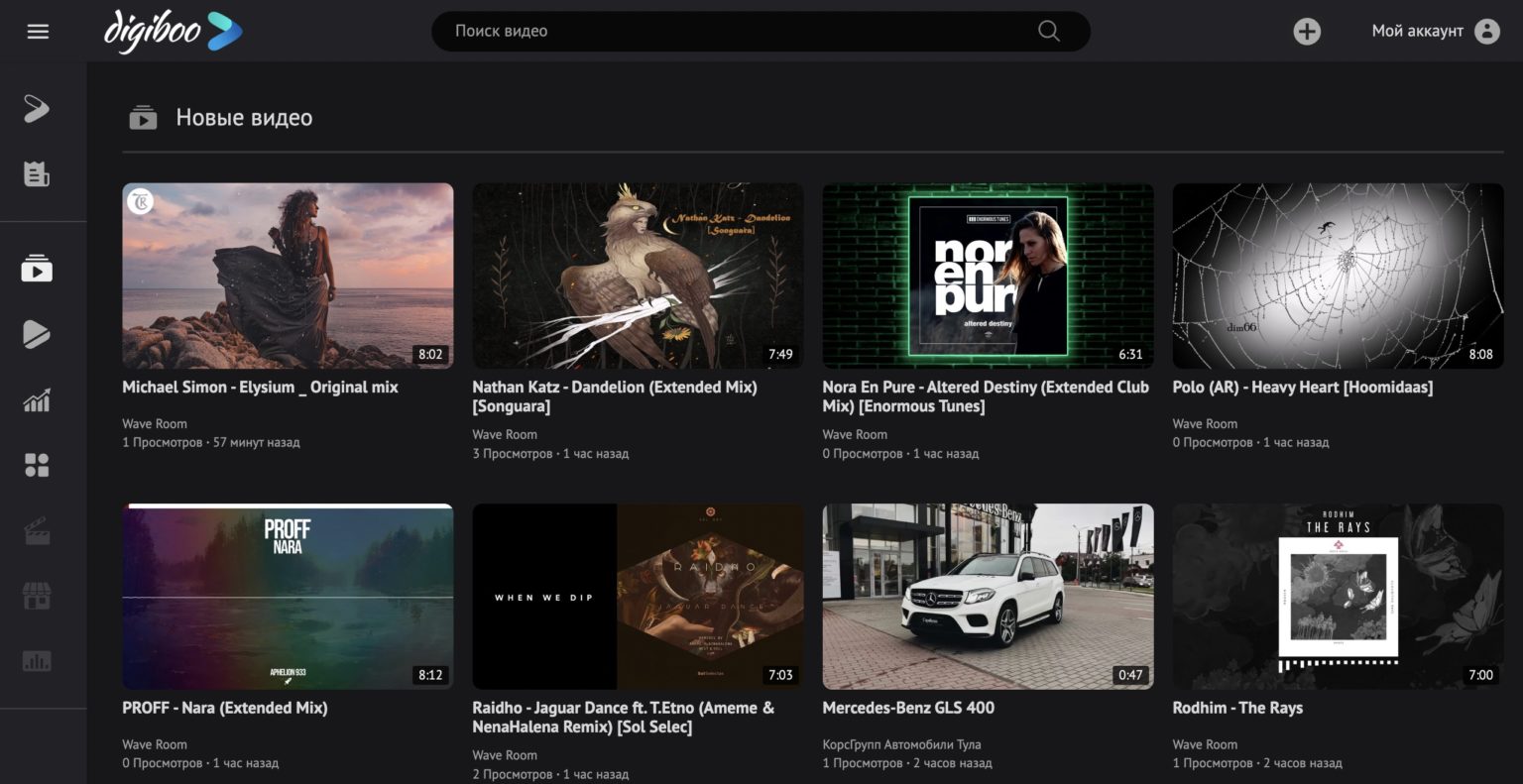1523x784 pixels.
Task: Open Raidho Jaguar Dance thumbnail
Action: pos(638,597)
